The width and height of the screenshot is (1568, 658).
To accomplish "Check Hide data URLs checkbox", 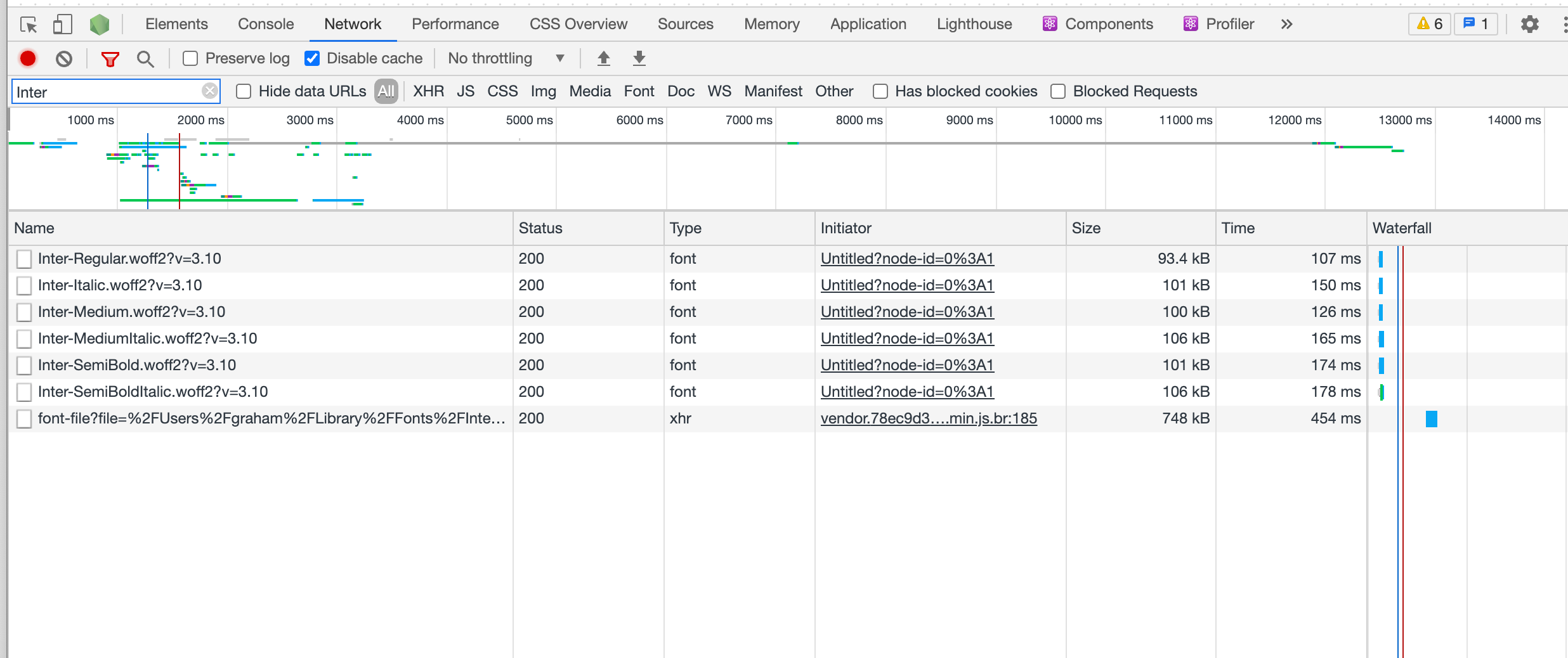I will (x=244, y=91).
